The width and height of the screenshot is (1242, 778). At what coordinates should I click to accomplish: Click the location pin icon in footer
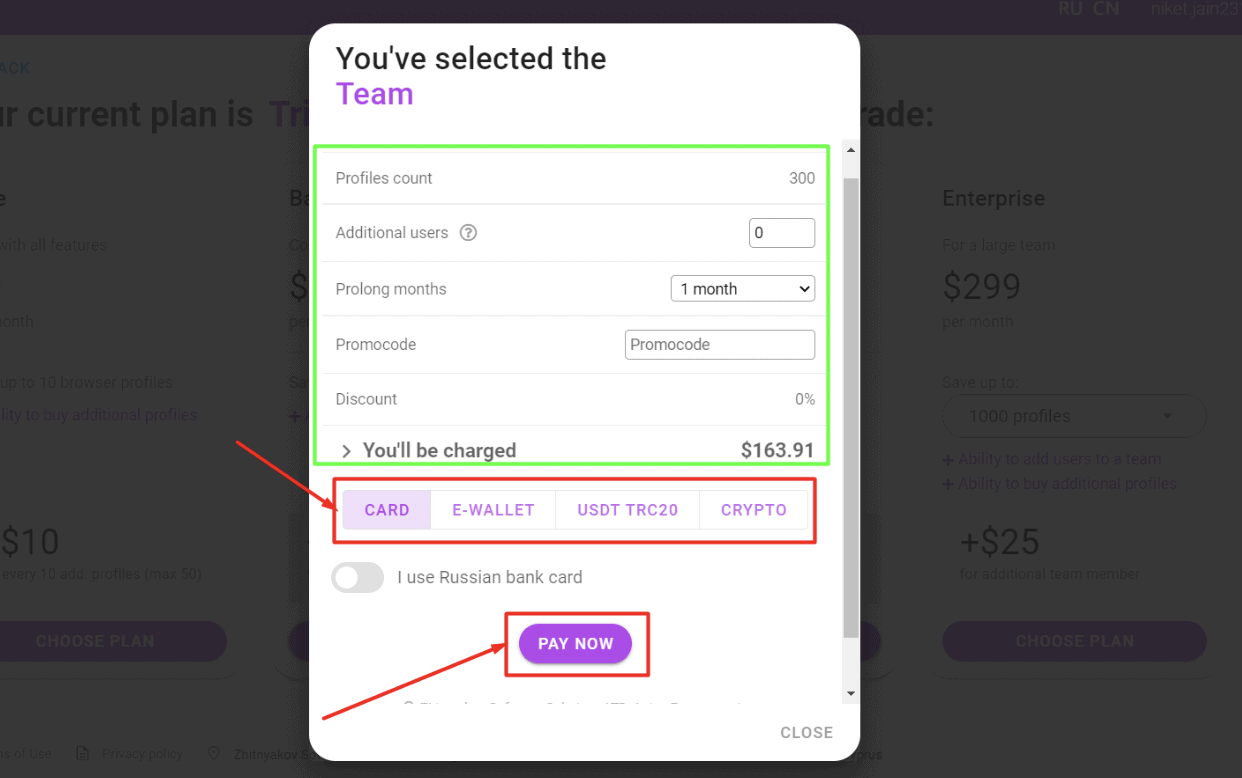[214, 753]
